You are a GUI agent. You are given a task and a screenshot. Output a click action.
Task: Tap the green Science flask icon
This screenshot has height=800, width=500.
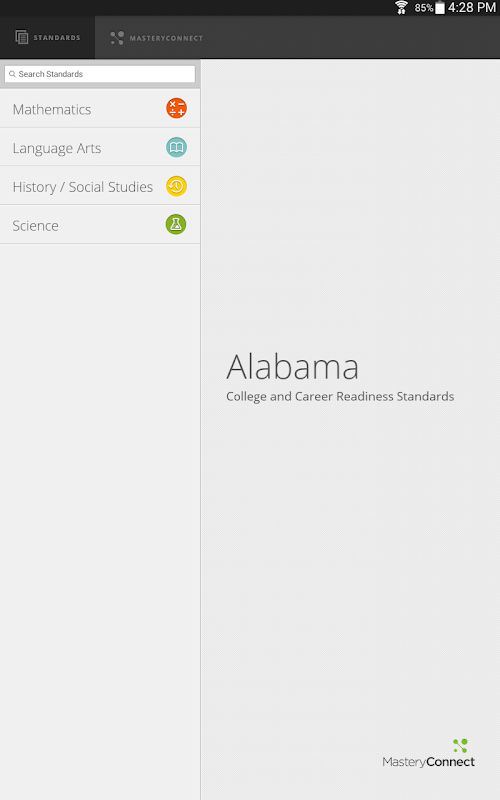coord(176,224)
